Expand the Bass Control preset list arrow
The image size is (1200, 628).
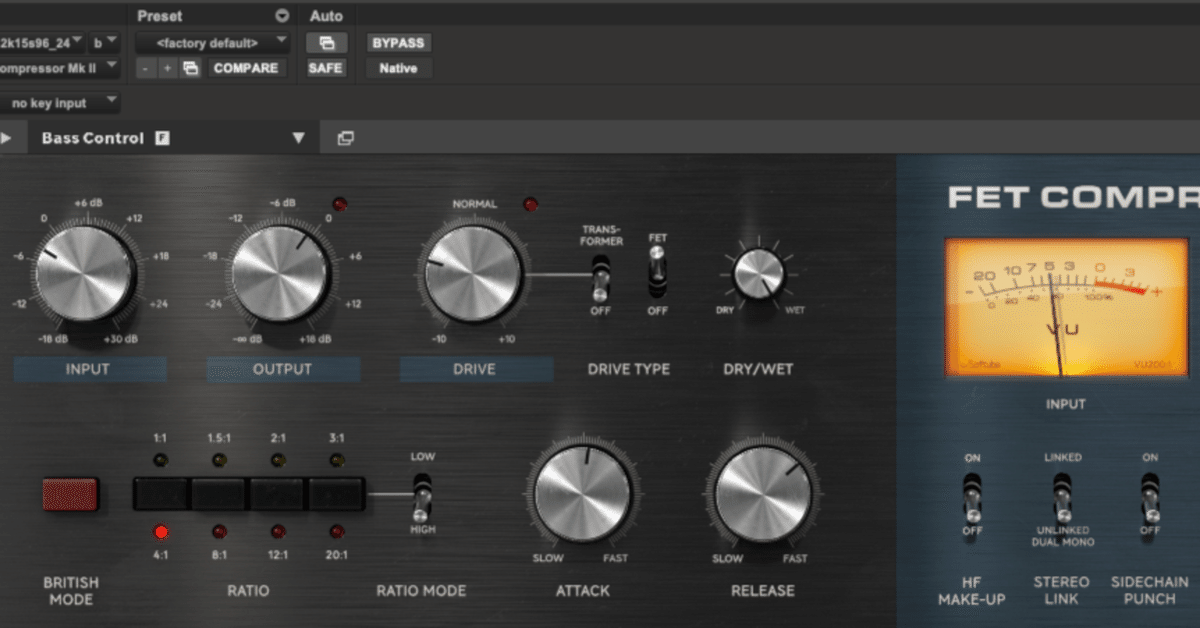298,138
